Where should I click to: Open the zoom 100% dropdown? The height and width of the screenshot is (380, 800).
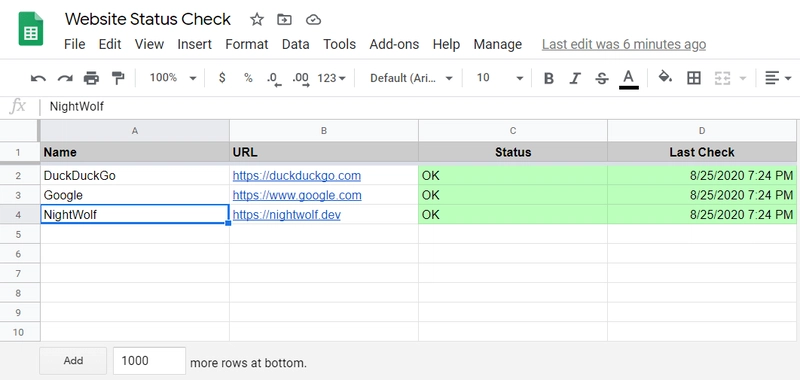pos(173,78)
